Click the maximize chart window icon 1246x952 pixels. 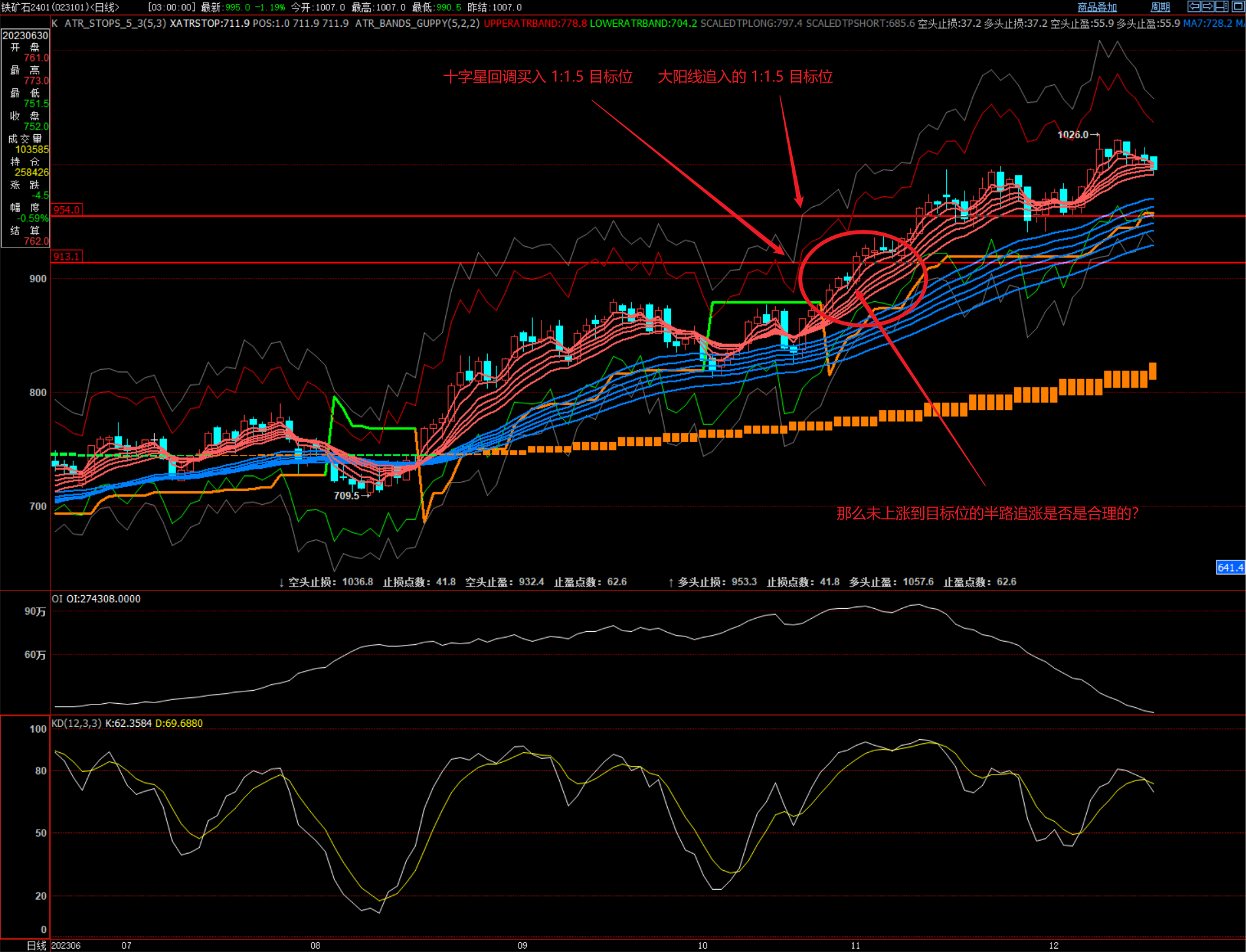[x=1237, y=7]
